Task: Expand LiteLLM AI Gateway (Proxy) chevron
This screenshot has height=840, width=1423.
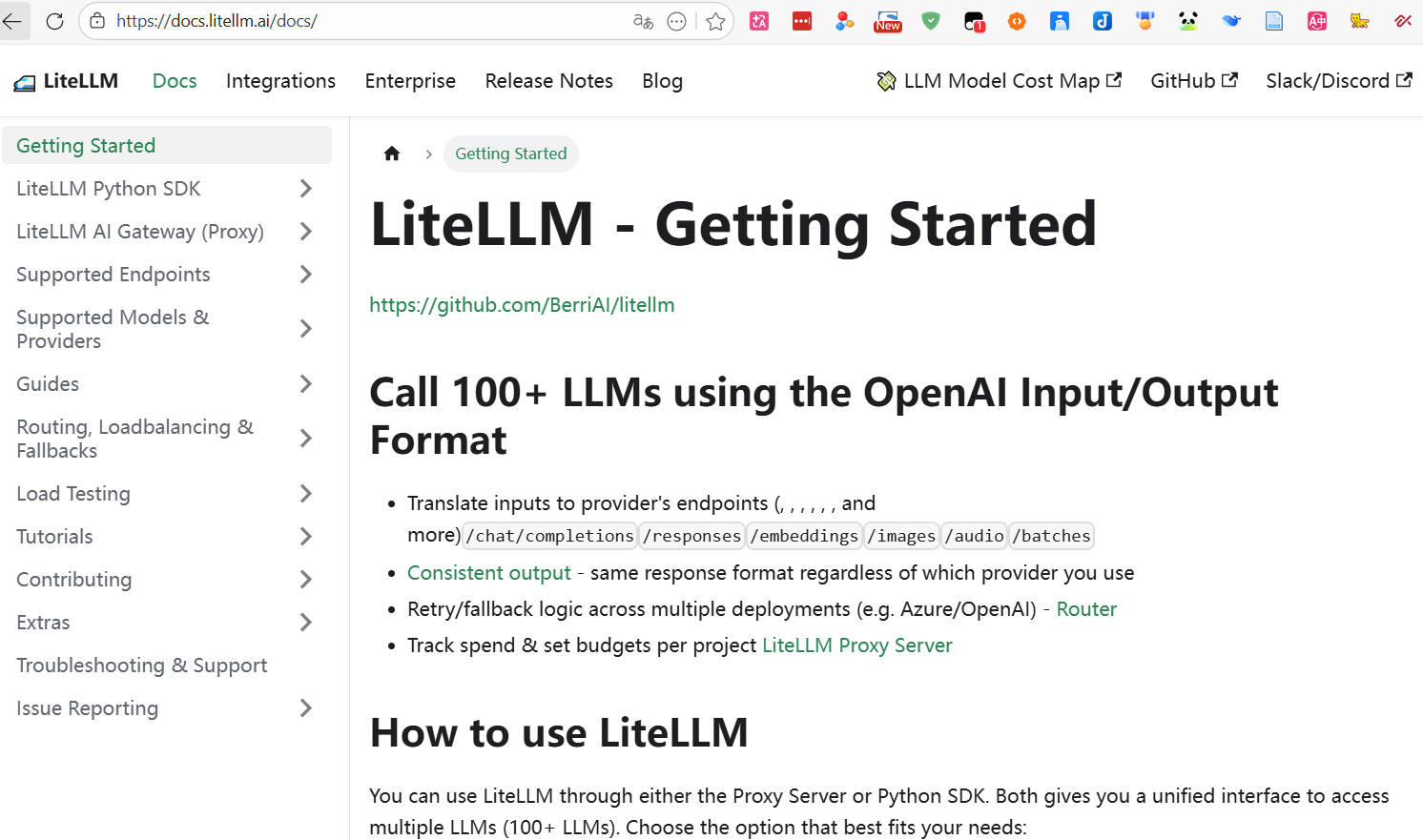Action: point(305,232)
